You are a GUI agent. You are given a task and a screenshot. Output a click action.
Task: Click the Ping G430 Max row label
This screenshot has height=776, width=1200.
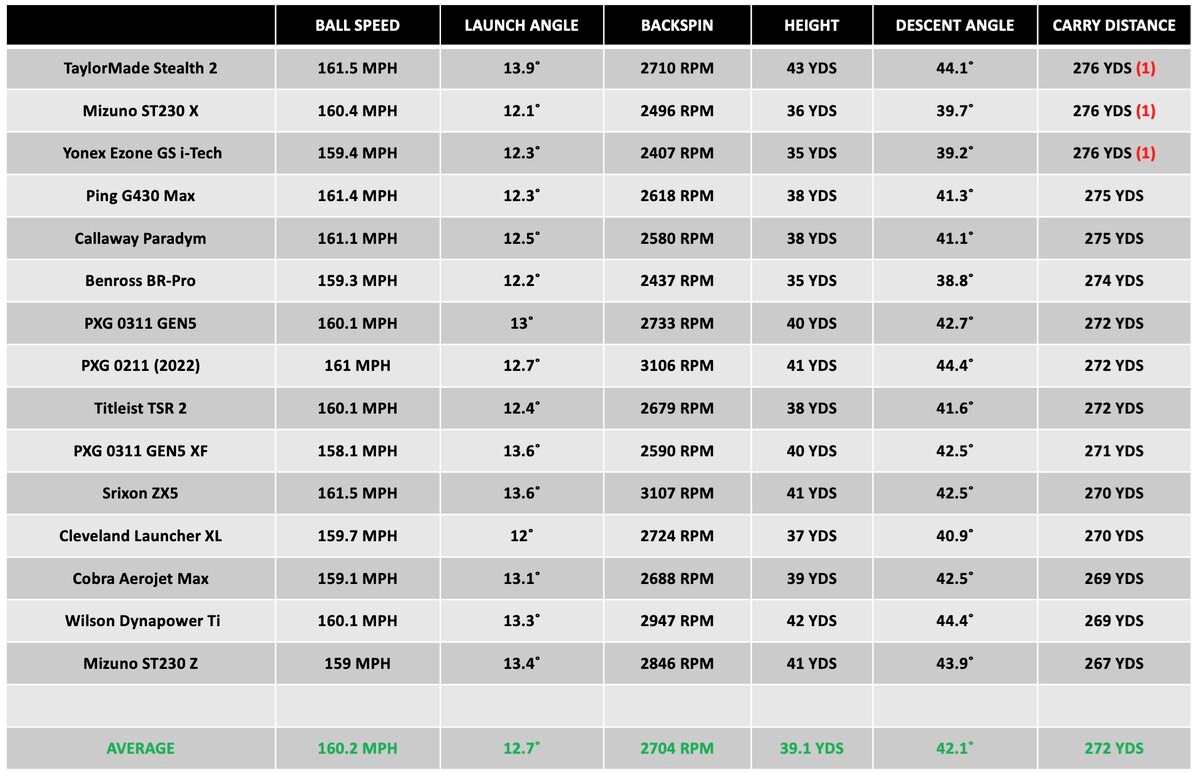pos(141,196)
